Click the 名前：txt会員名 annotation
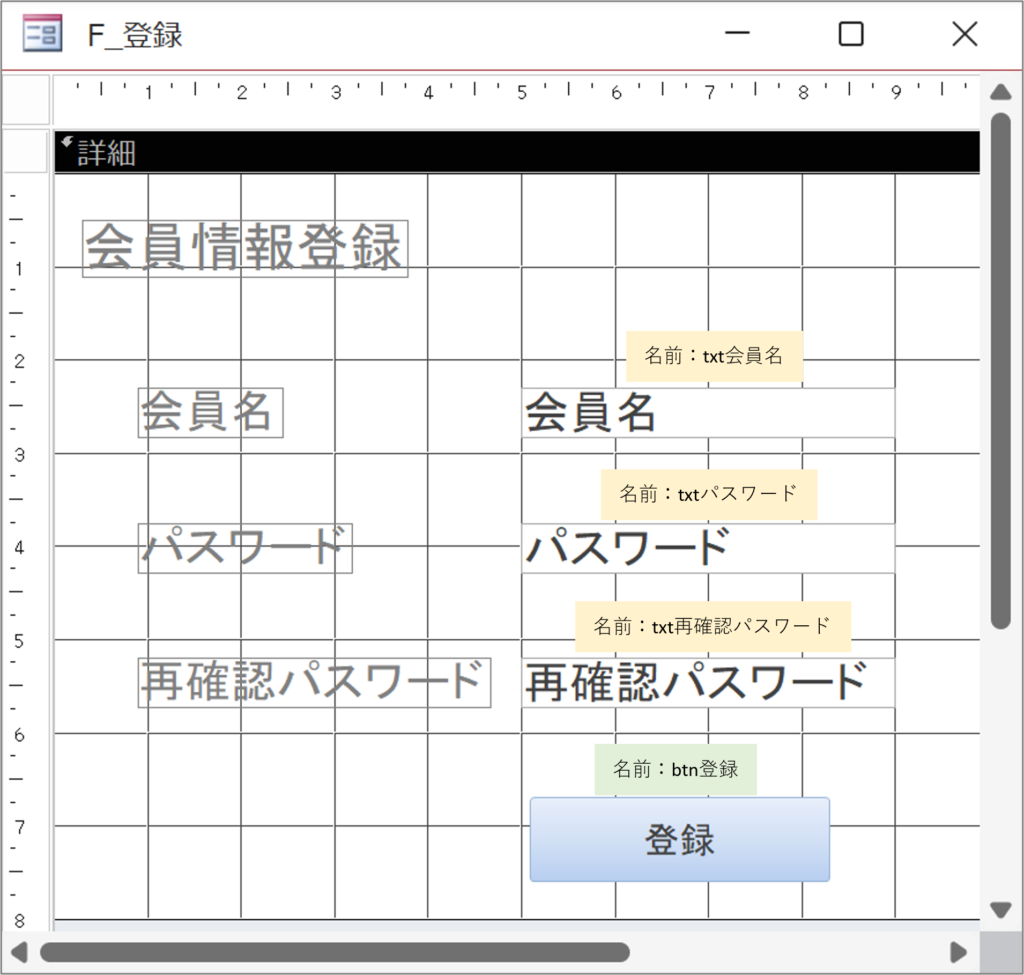 coord(714,356)
